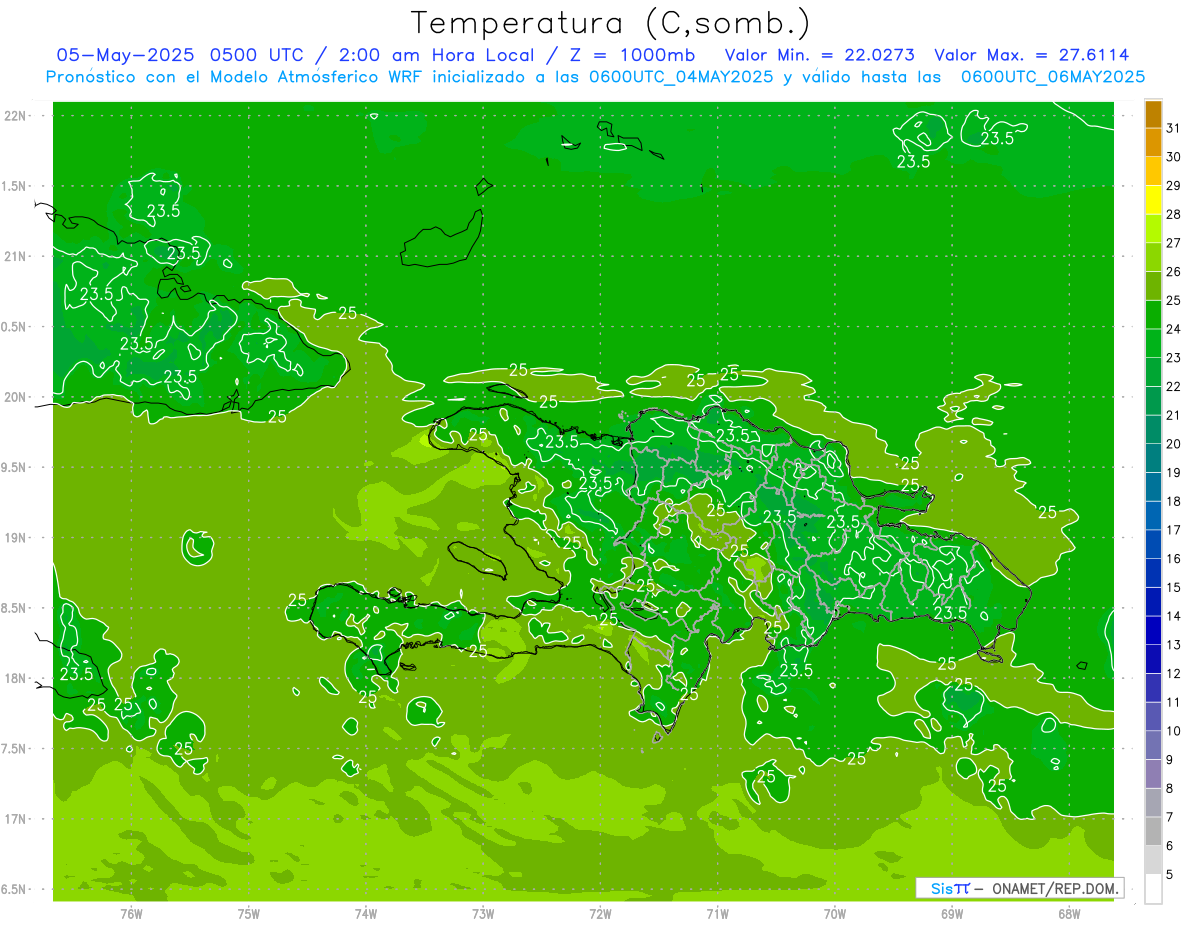Click the '71W' longitude label

pyautogui.click(x=717, y=914)
